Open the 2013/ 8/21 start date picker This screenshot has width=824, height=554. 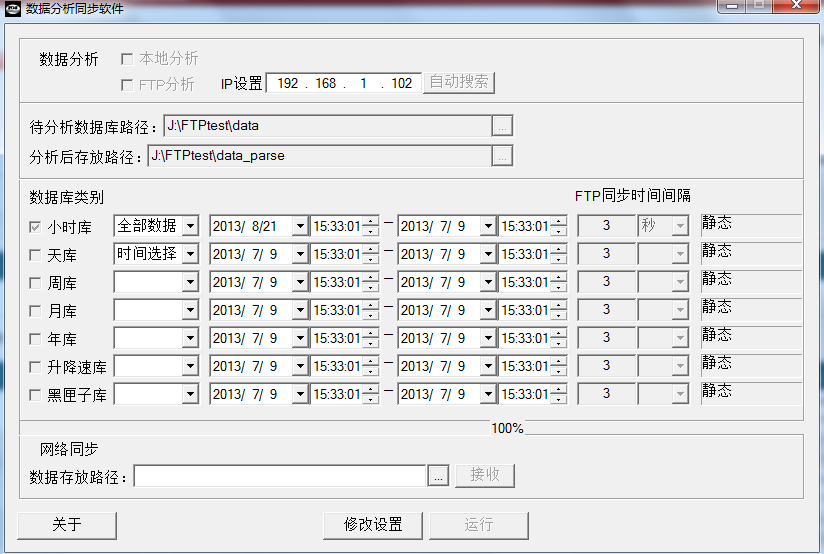(300, 227)
